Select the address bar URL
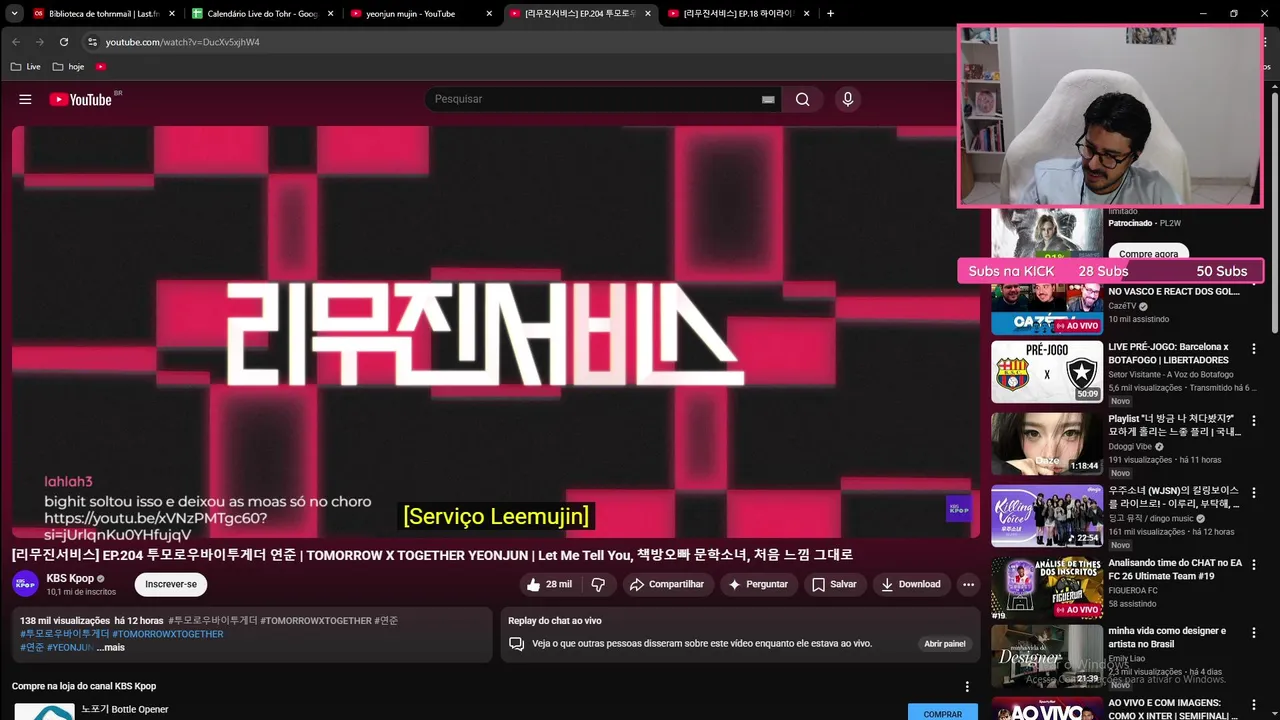The image size is (1280, 720). click(x=182, y=42)
